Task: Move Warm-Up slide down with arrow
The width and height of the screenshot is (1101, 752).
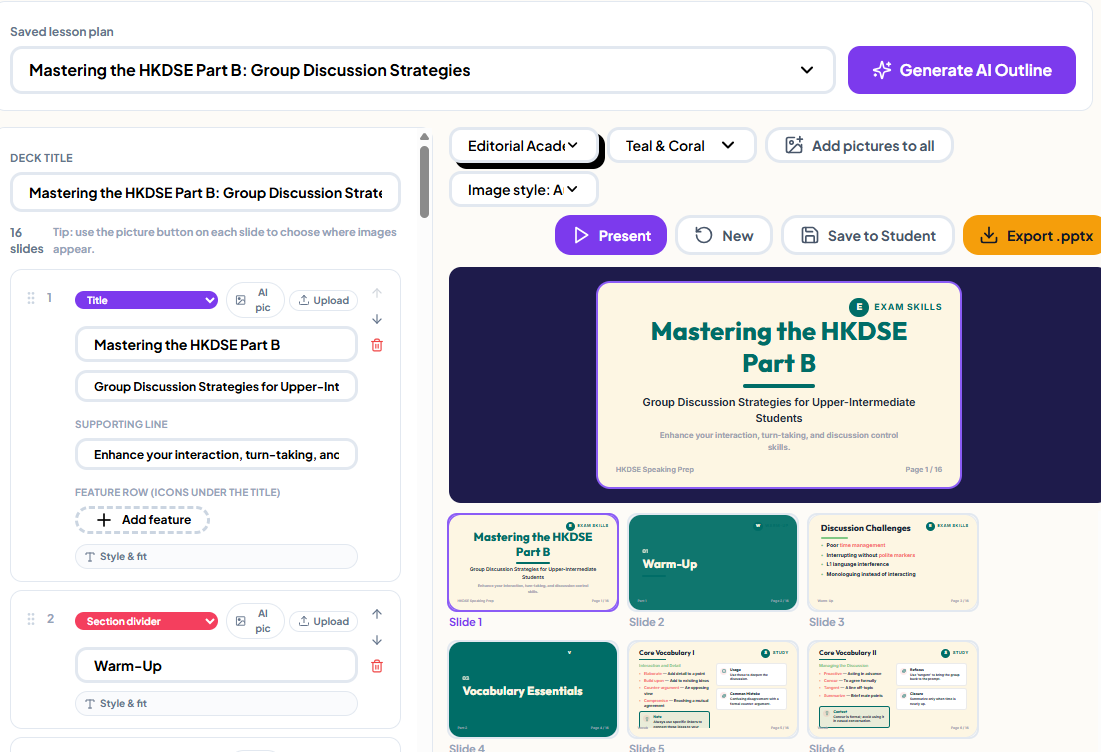Action: 377,640
